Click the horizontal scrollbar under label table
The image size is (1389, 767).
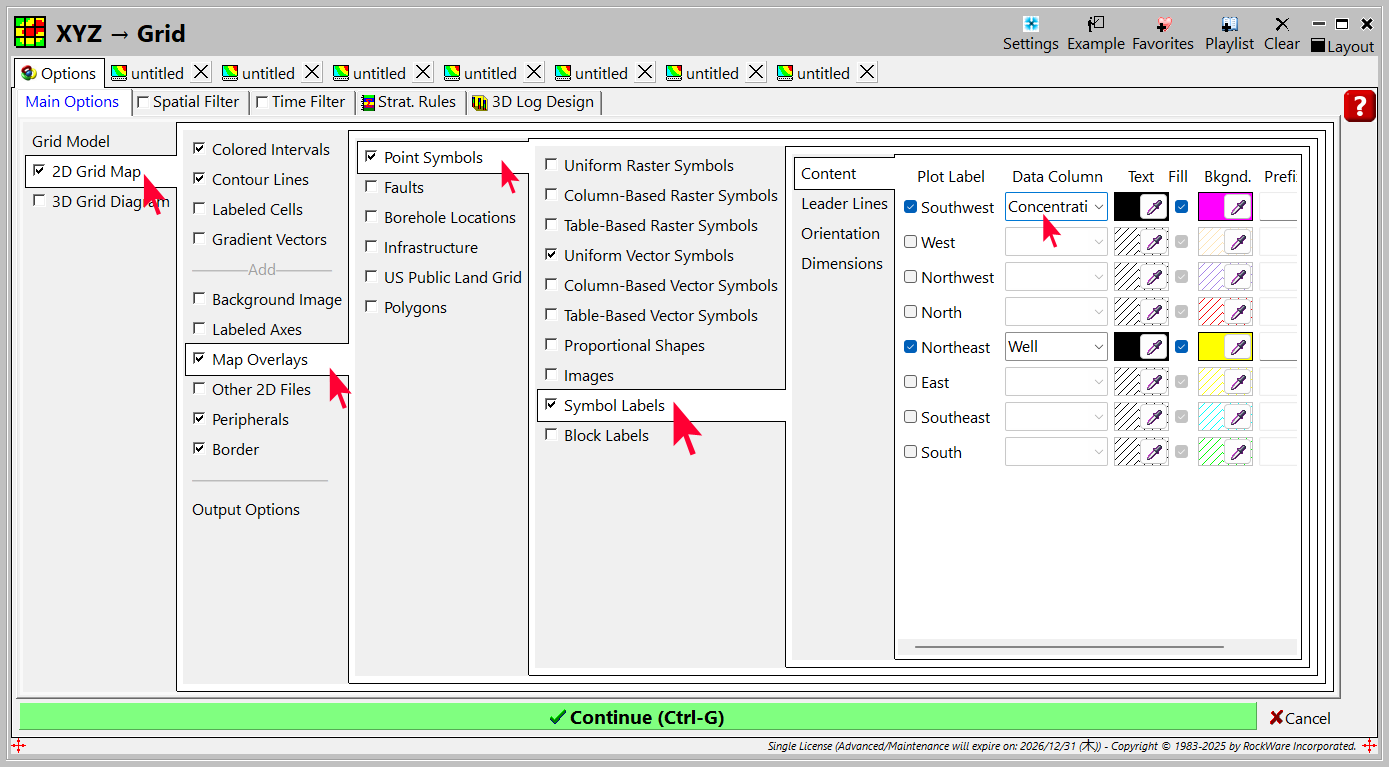tap(1068, 647)
